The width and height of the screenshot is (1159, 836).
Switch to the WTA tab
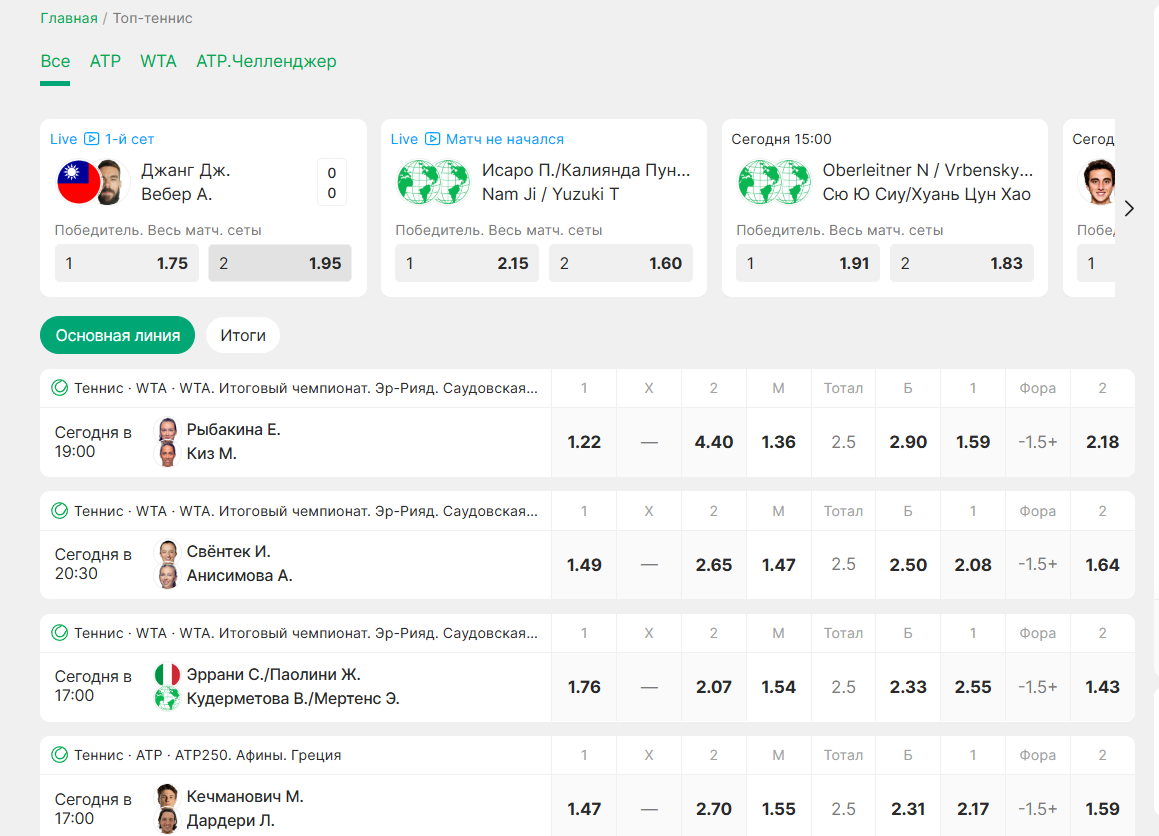(158, 61)
